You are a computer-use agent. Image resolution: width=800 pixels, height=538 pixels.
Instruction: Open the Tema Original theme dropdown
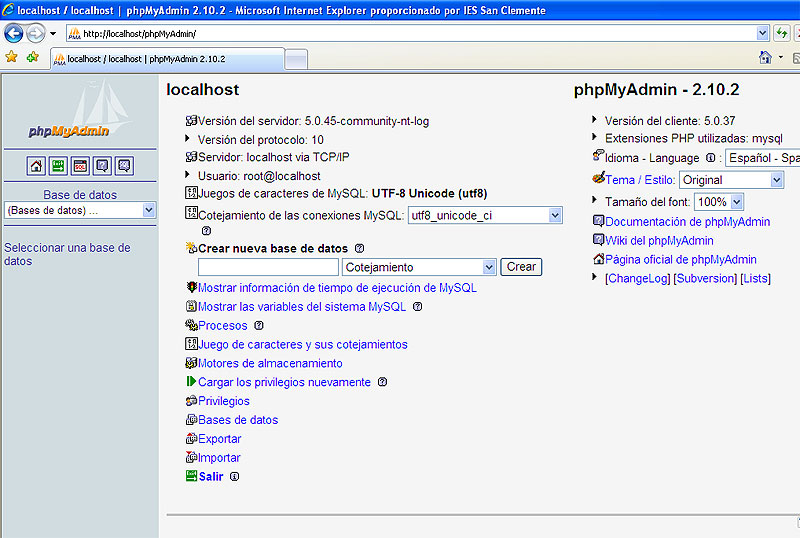[731, 180]
